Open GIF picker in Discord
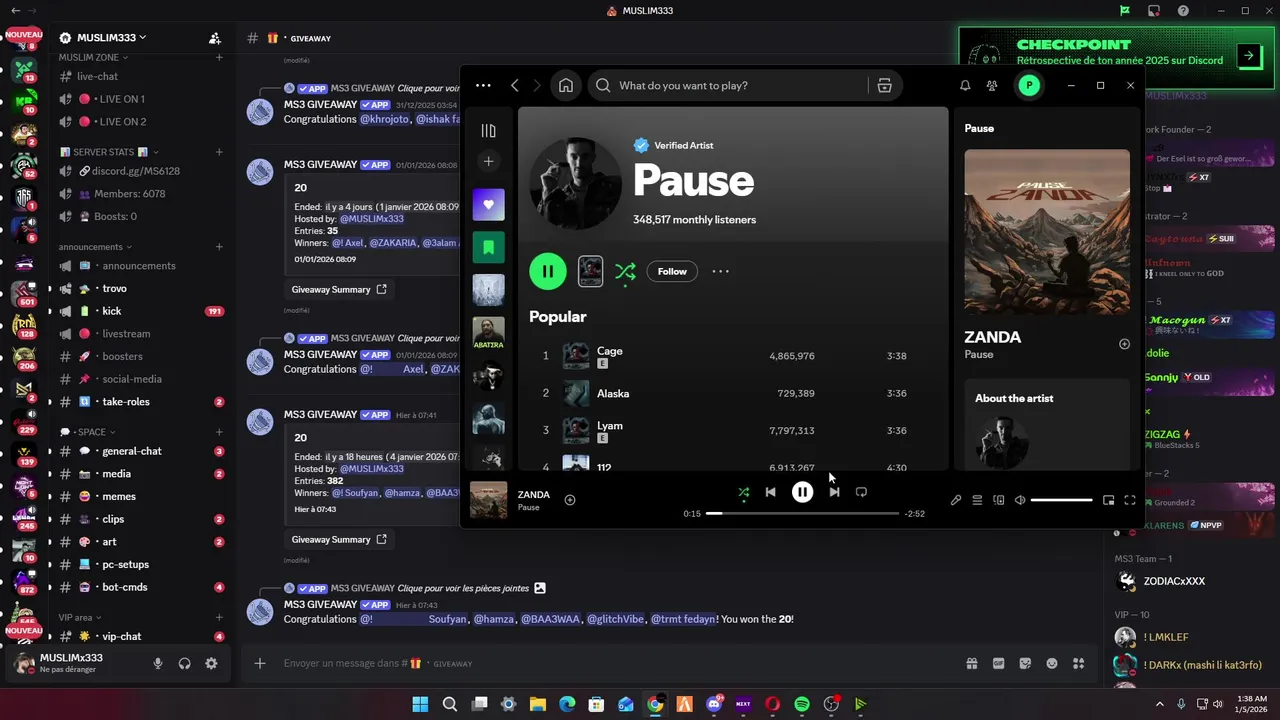Screen dimensions: 1280x720 (998, 663)
